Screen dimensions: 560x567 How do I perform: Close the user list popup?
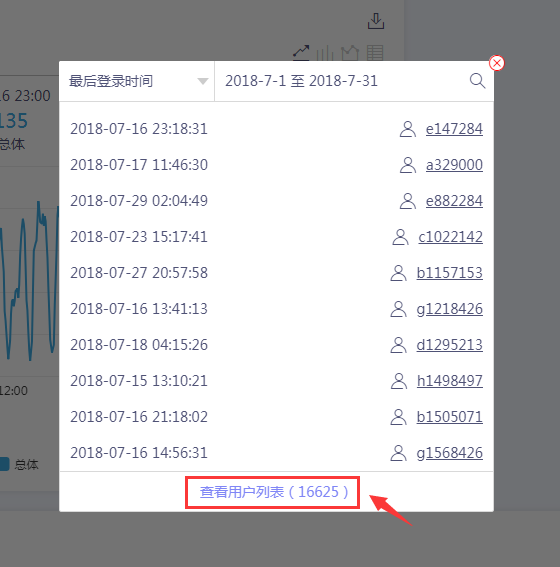pyautogui.click(x=497, y=63)
